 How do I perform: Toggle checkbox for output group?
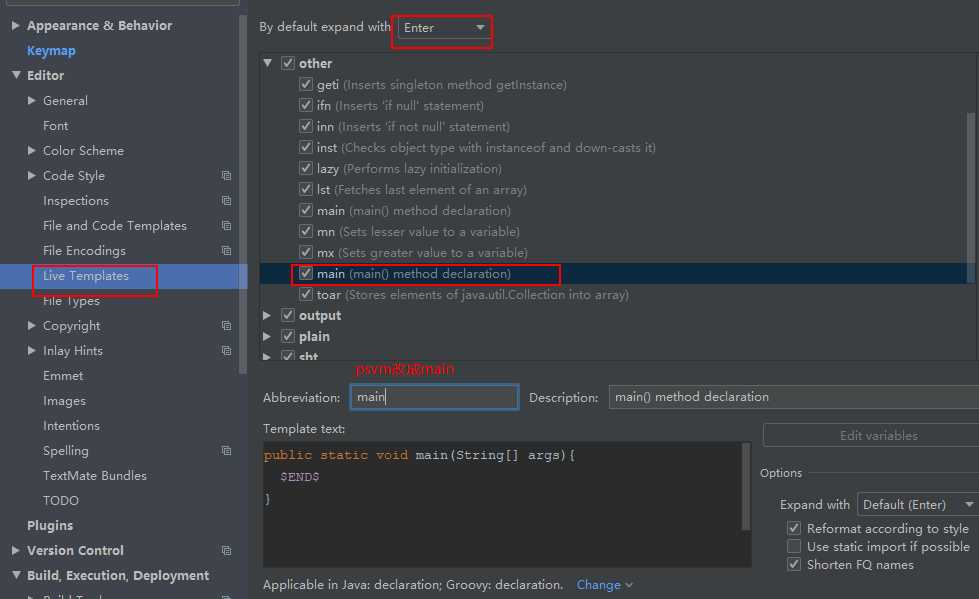pos(288,315)
